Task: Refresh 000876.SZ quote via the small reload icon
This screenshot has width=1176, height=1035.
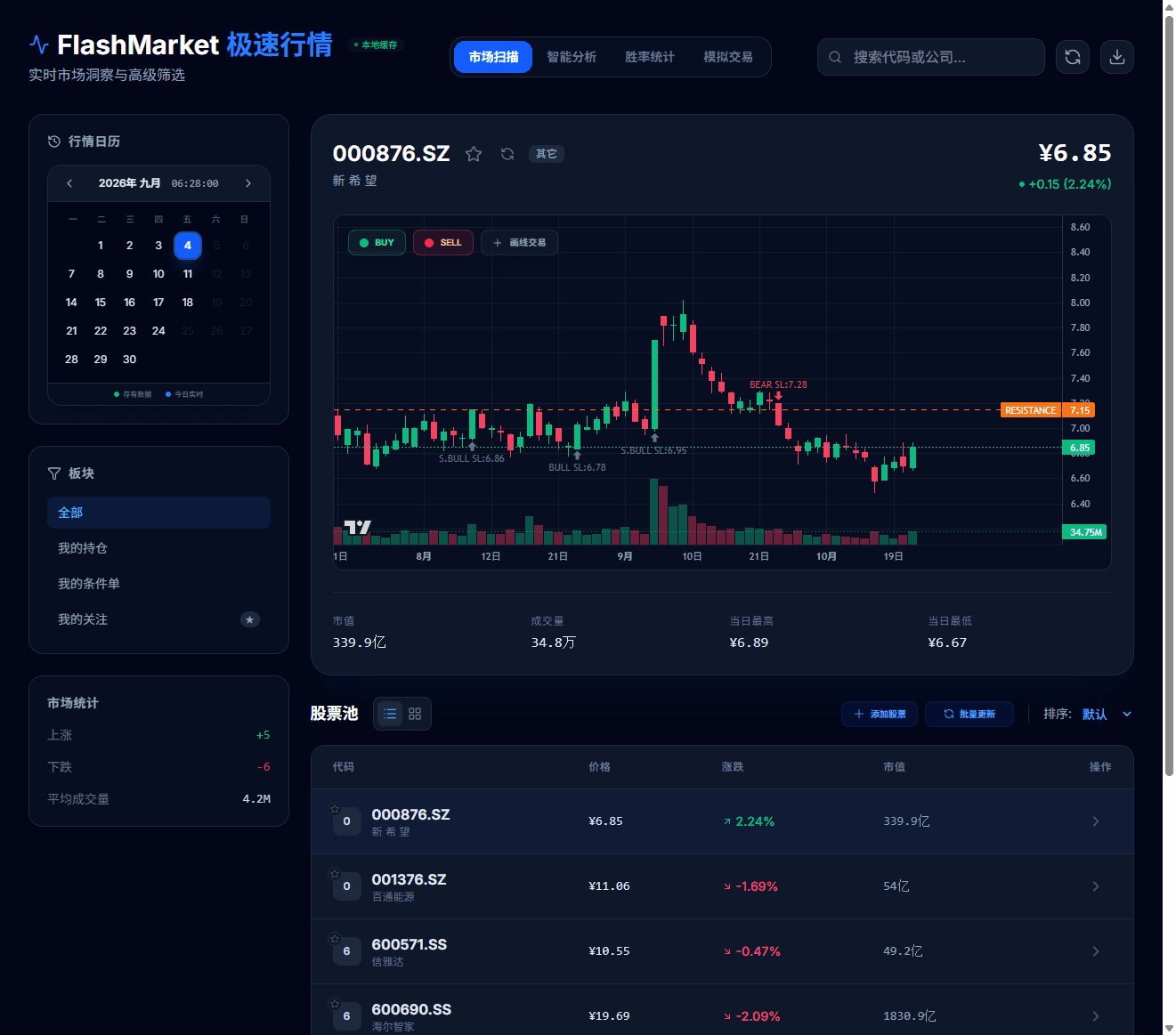Action: [x=507, y=154]
